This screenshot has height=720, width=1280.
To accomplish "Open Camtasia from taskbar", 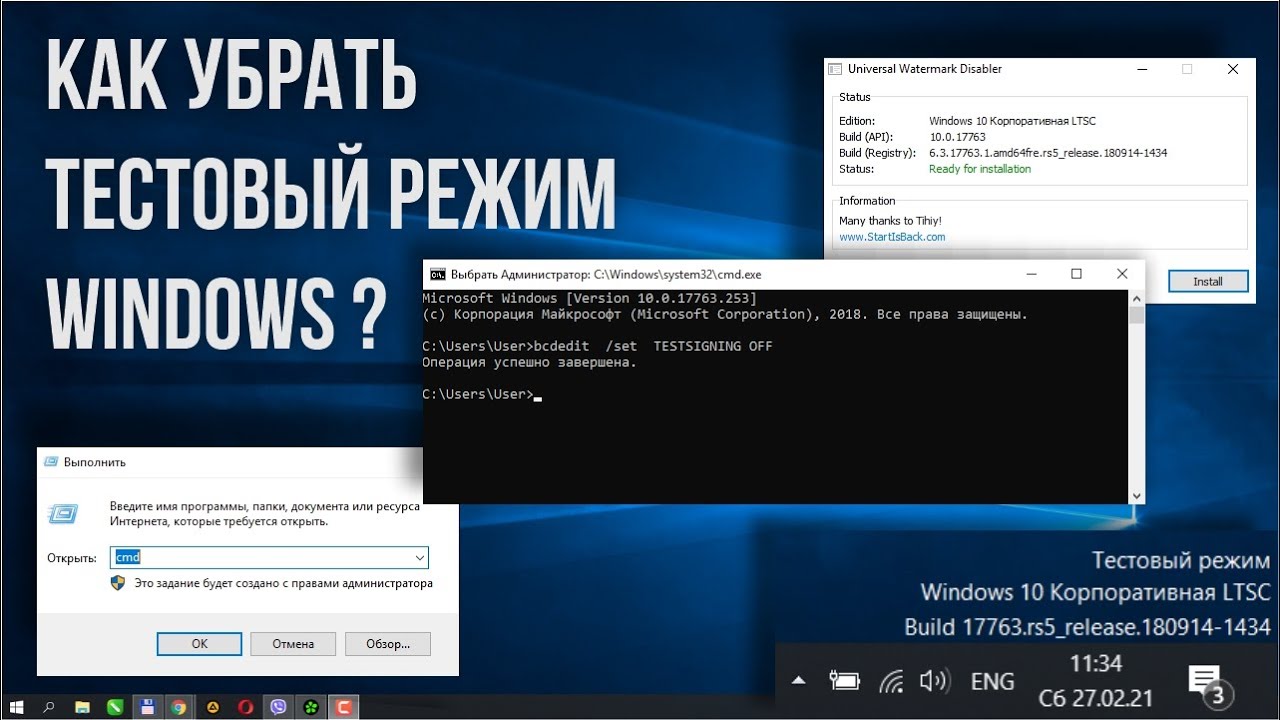I will pos(344,707).
